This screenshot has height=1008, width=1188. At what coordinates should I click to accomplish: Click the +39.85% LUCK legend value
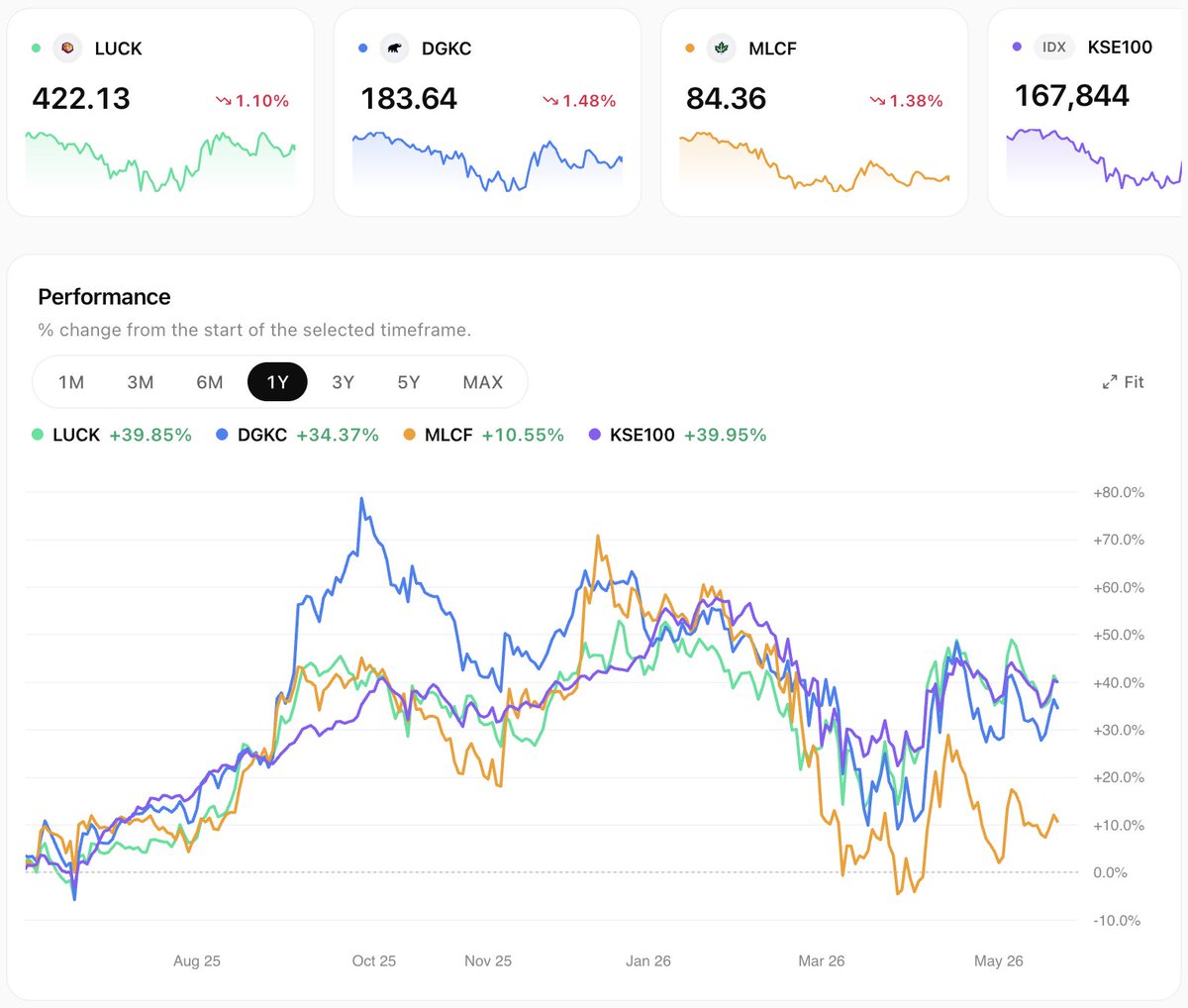coord(150,435)
